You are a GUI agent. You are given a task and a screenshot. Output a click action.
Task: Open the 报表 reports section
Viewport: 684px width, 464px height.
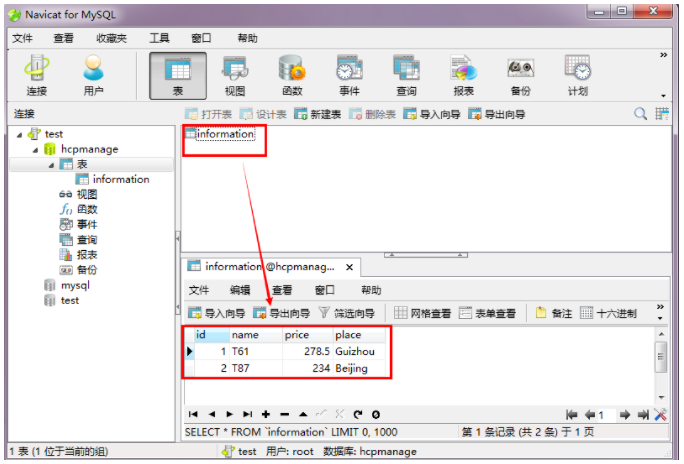[x=463, y=75]
